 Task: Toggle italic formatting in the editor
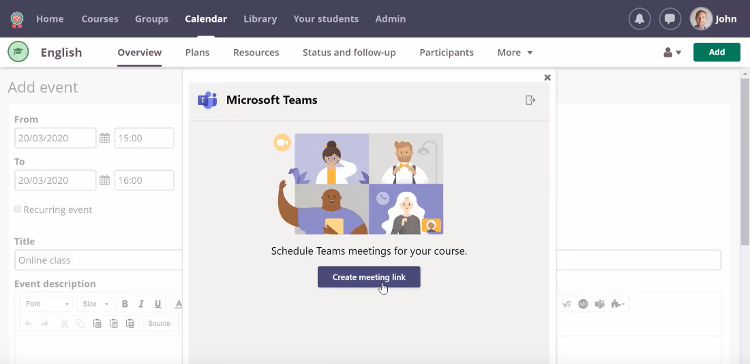(141, 304)
